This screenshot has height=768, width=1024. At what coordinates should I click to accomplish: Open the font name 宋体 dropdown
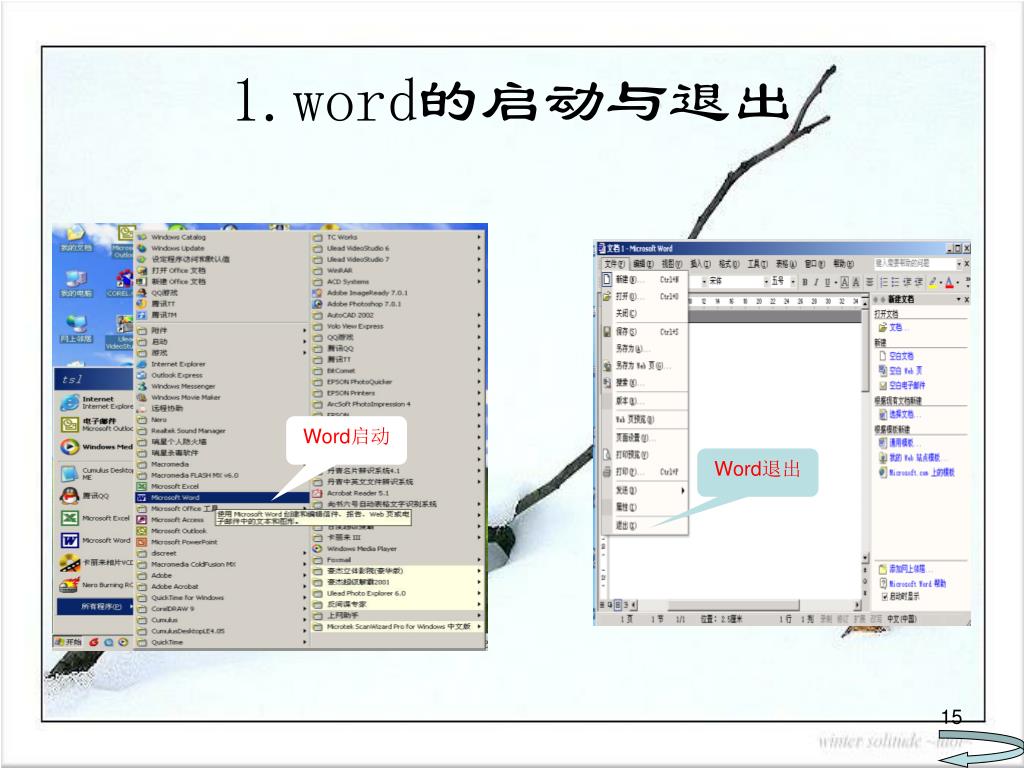click(x=766, y=281)
